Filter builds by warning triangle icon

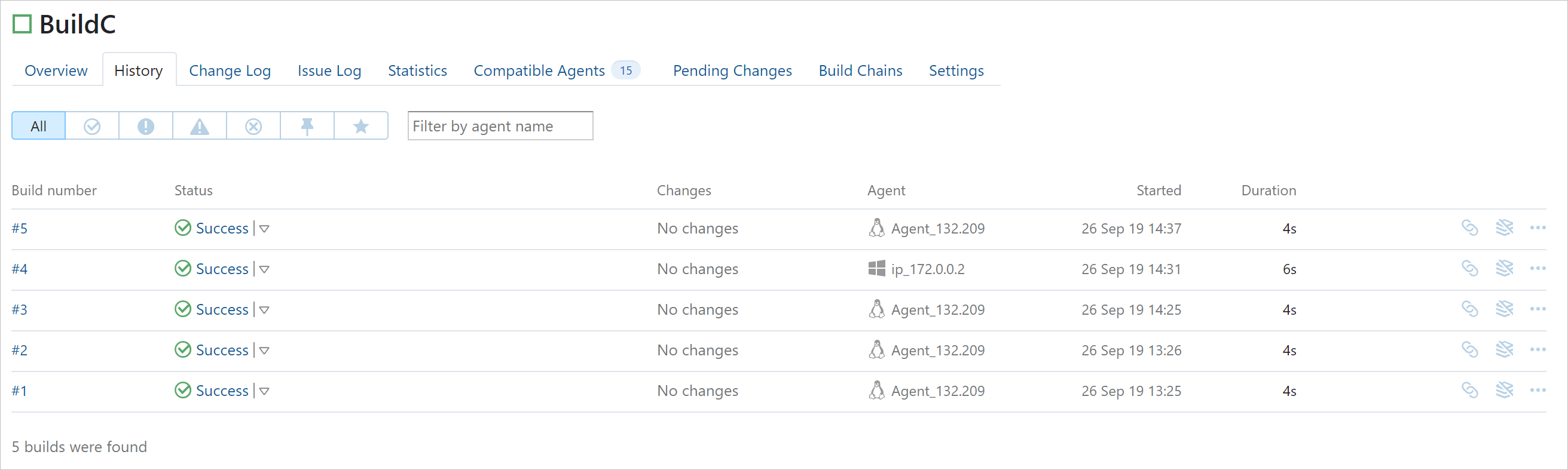(x=200, y=126)
